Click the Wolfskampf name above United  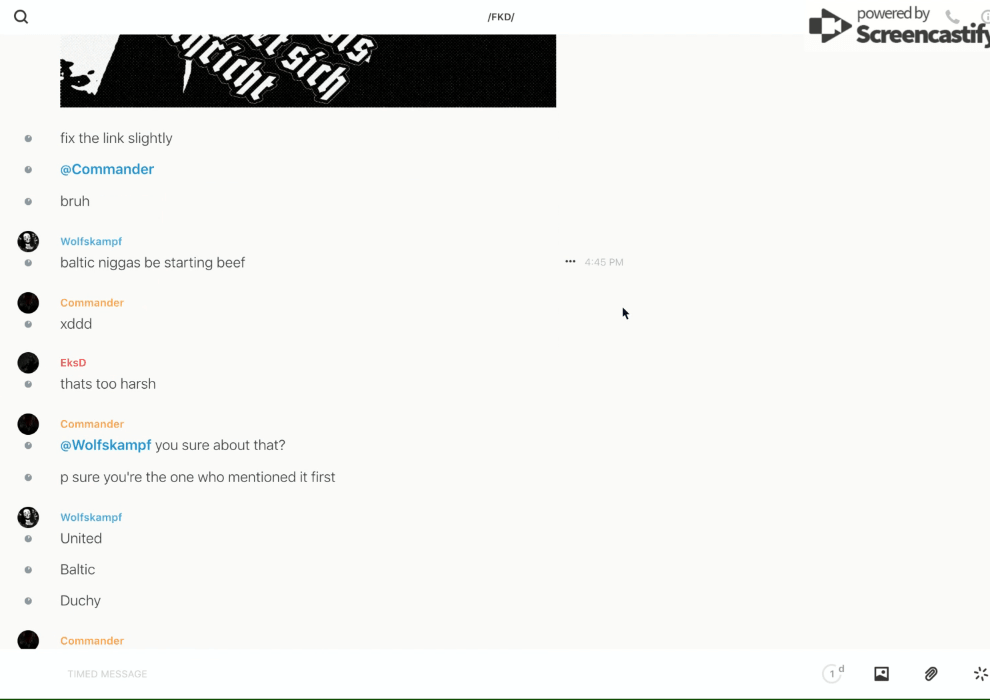(91, 517)
